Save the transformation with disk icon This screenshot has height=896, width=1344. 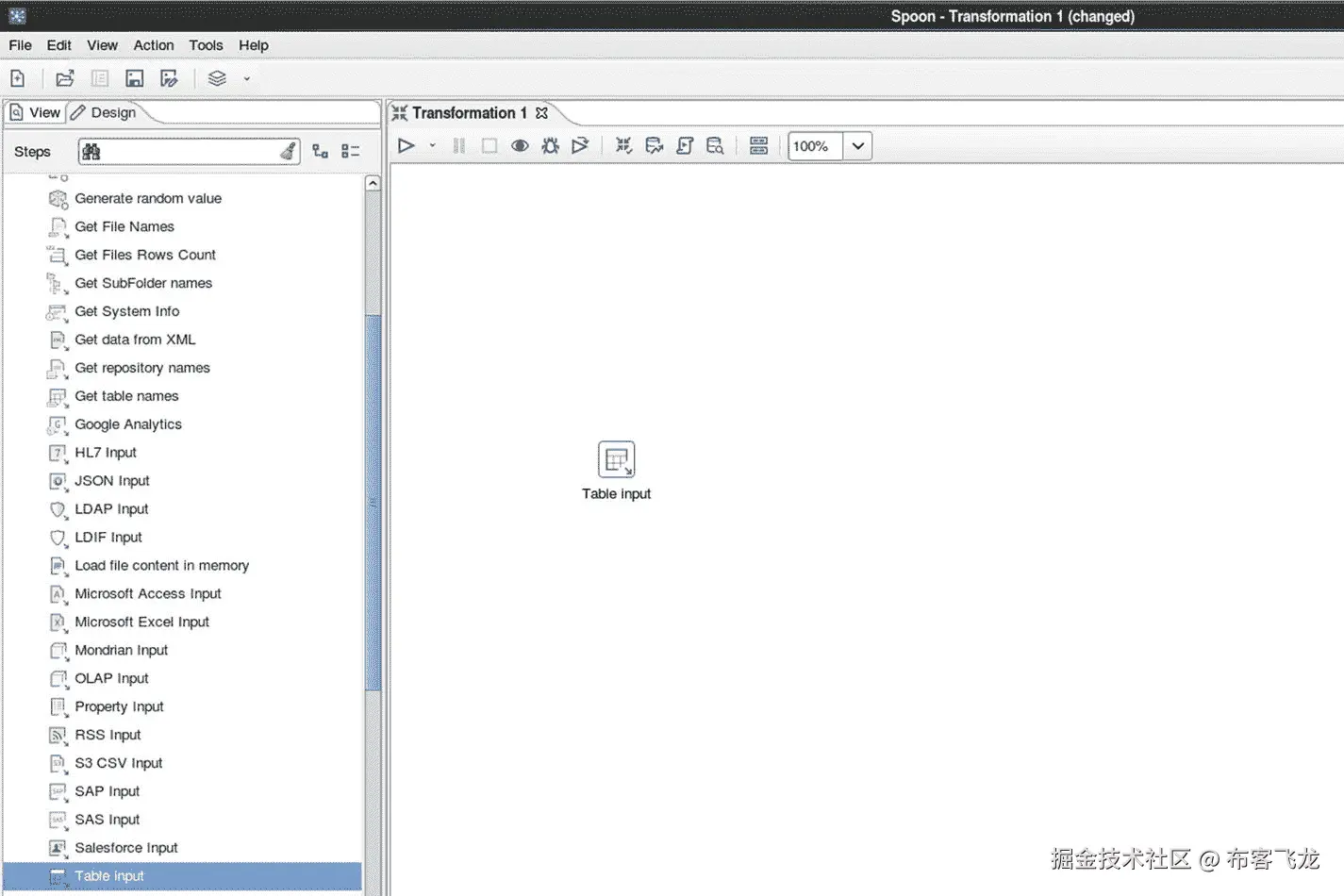[135, 79]
